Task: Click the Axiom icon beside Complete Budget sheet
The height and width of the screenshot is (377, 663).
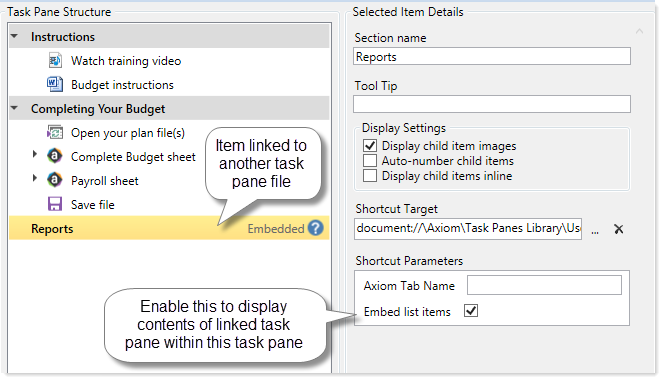Action: [x=55, y=156]
